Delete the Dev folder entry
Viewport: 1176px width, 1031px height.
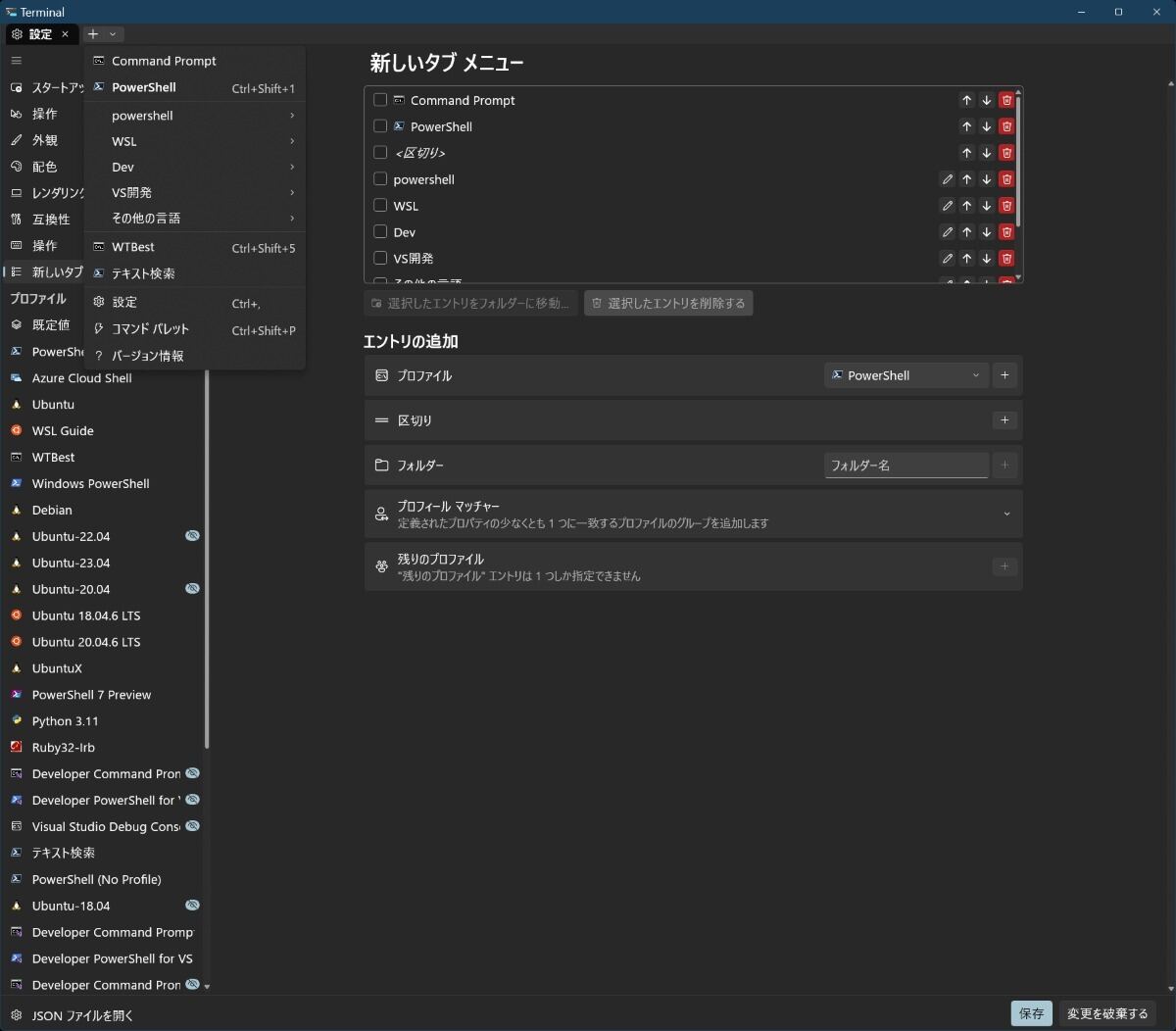point(1006,232)
